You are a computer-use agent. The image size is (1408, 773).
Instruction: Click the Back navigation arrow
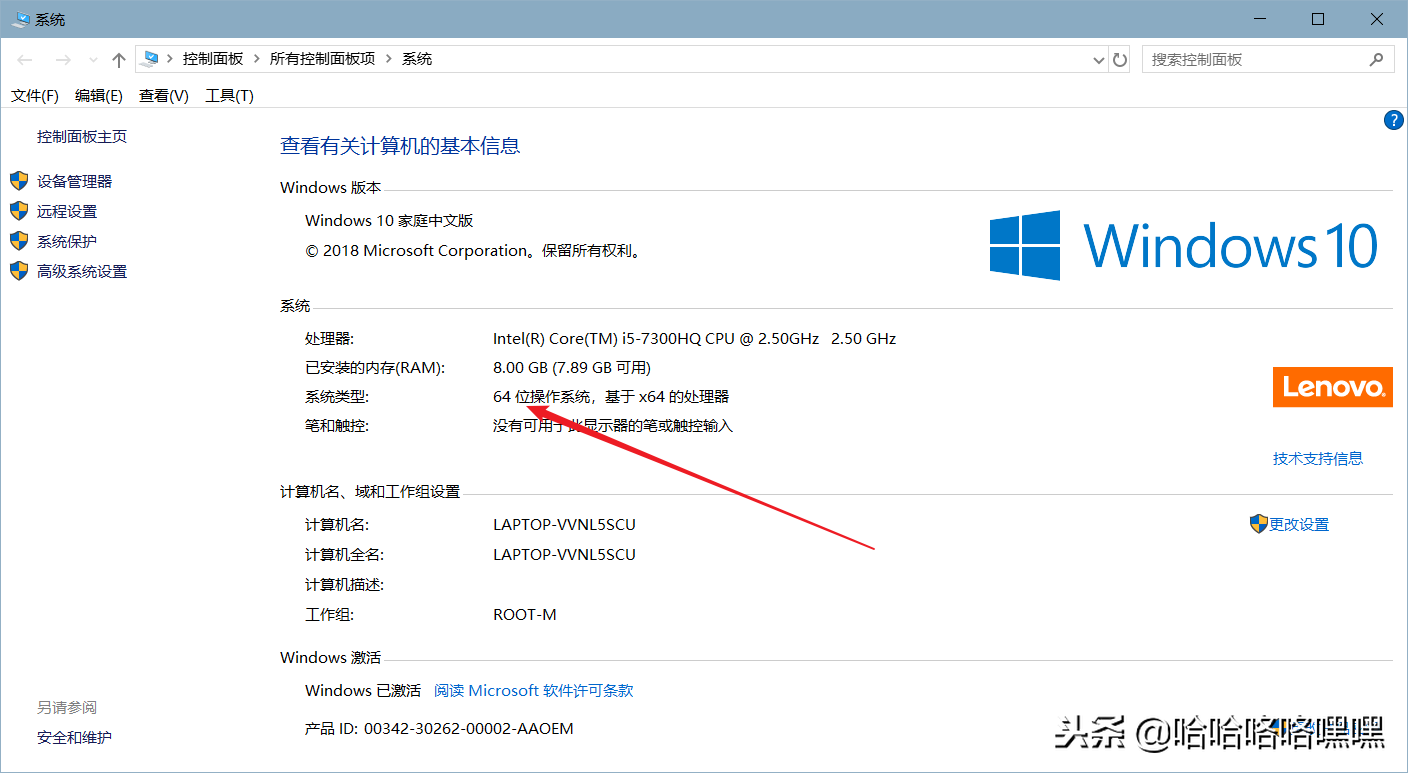(x=25, y=60)
